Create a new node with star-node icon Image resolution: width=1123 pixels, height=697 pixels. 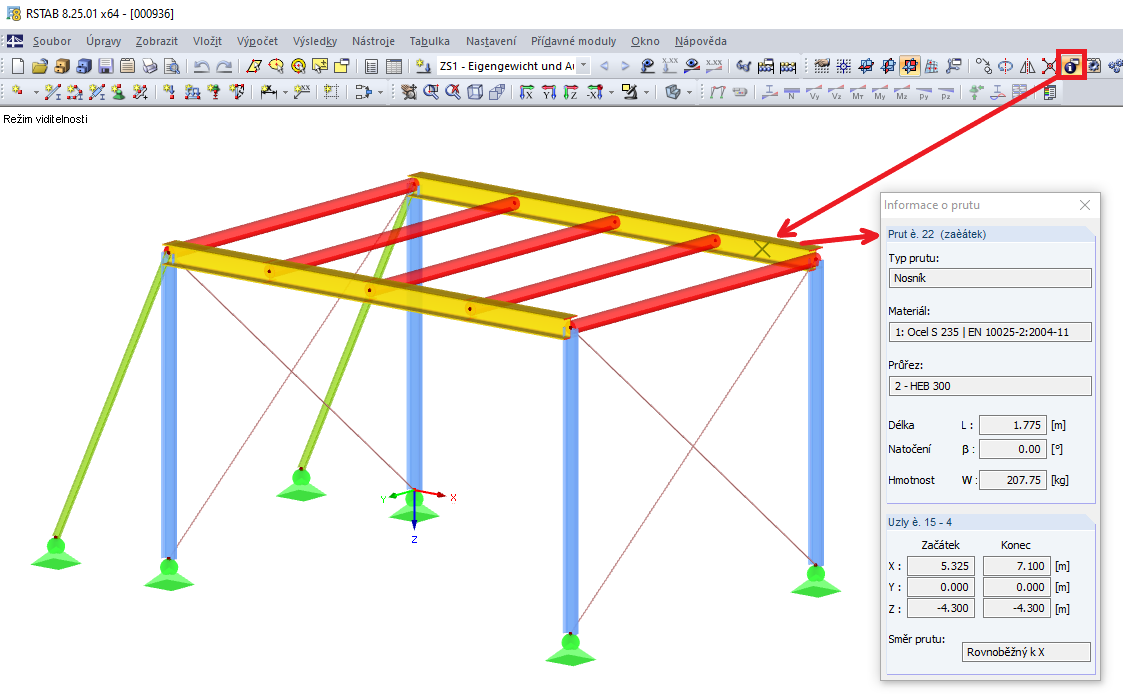tap(16, 92)
